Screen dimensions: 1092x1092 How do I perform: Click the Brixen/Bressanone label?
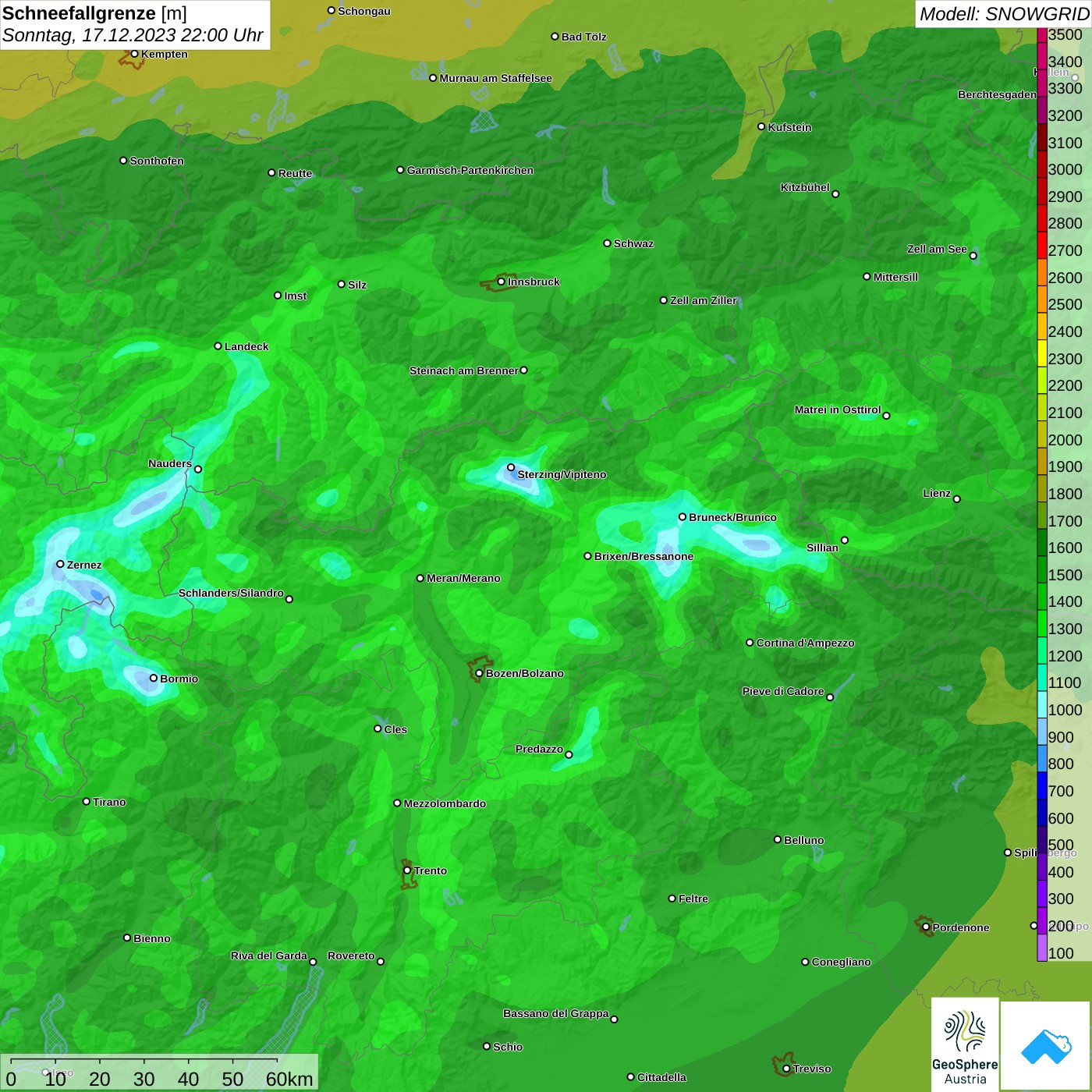click(643, 556)
